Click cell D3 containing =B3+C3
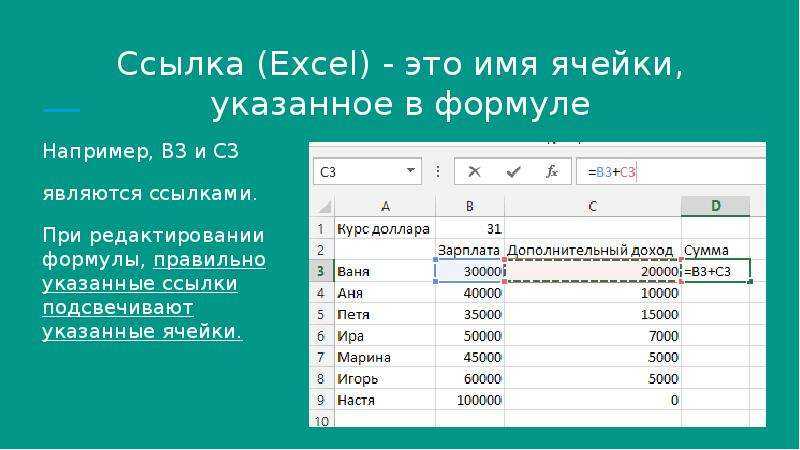This screenshot has height=450, width=800. click(716, 271)
